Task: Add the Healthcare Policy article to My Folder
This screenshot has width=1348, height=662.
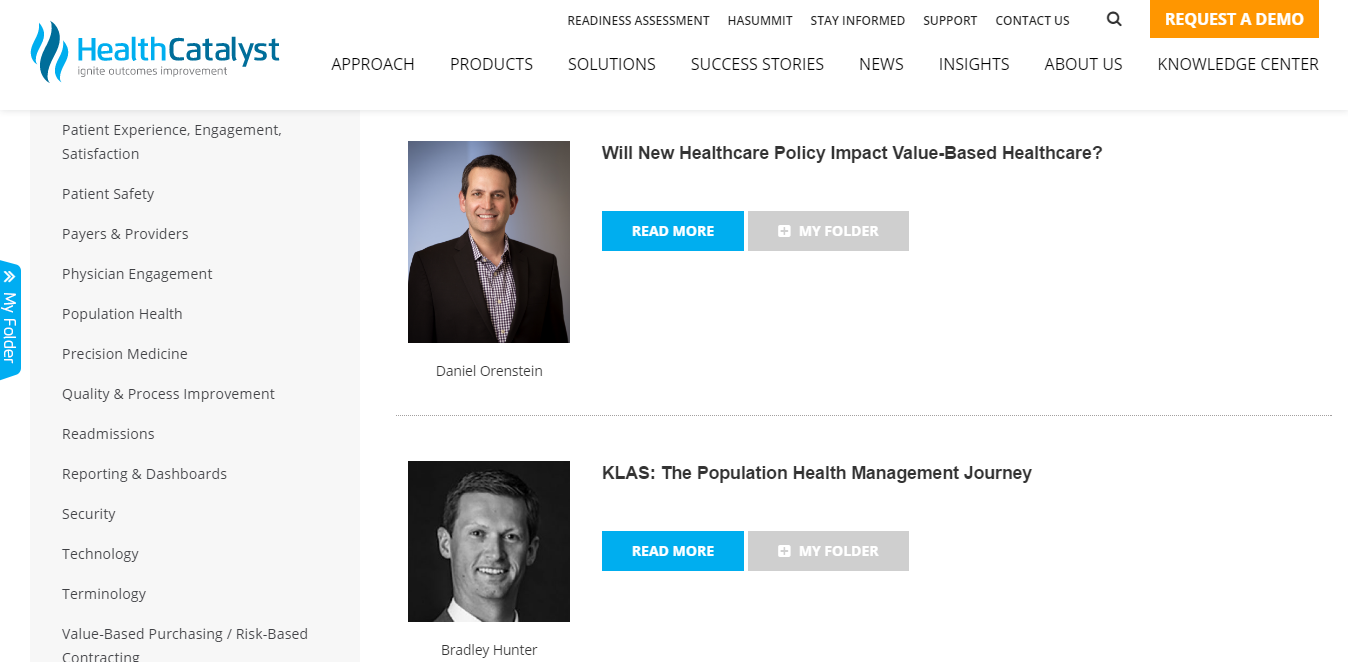Action: [x=828, y=231]
